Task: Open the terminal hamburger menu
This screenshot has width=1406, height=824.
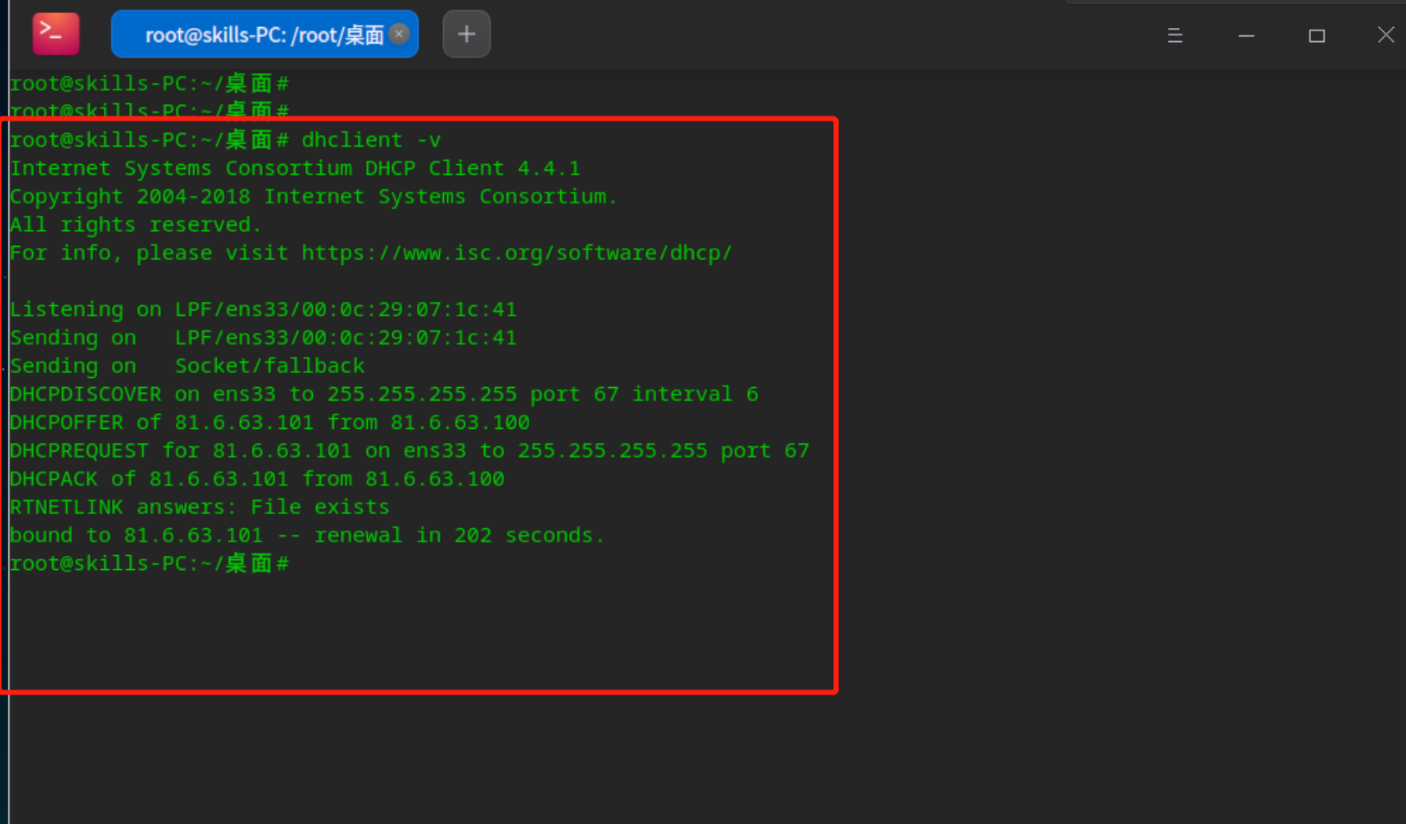Action: [x=1175, y=35]
